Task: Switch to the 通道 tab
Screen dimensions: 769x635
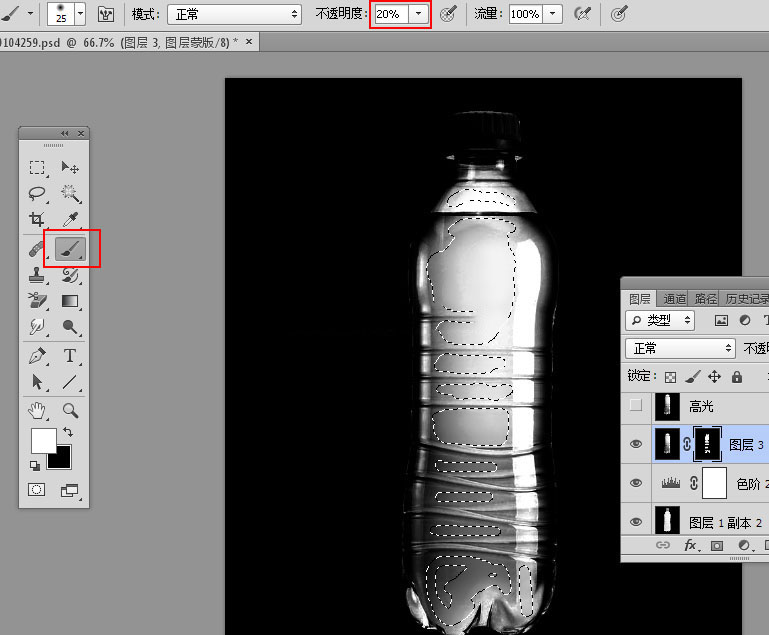Action: coord(675,298)
